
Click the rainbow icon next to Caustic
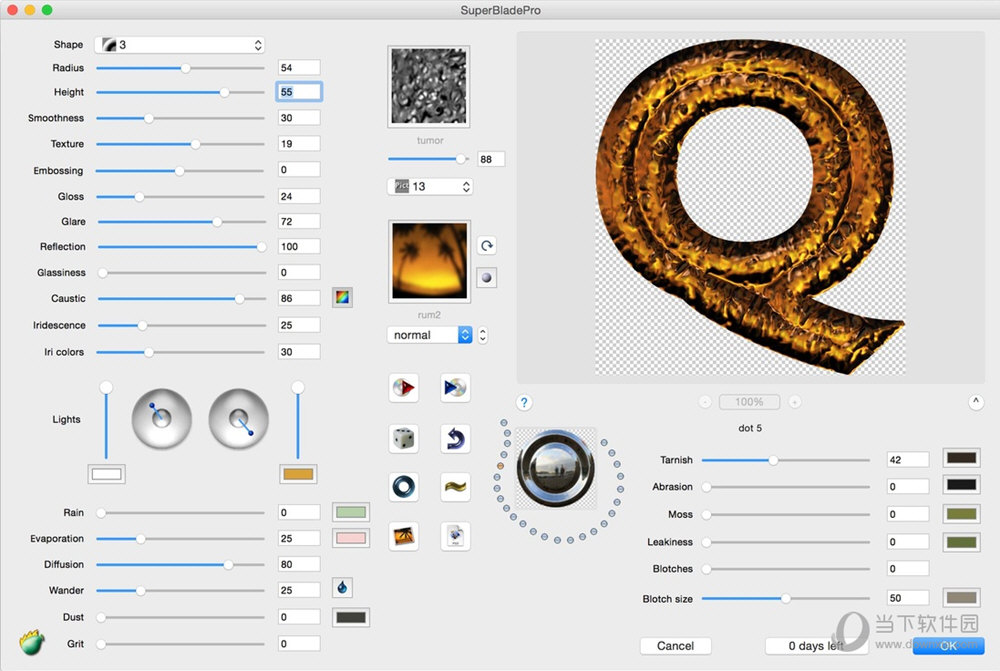coord(342,297)
